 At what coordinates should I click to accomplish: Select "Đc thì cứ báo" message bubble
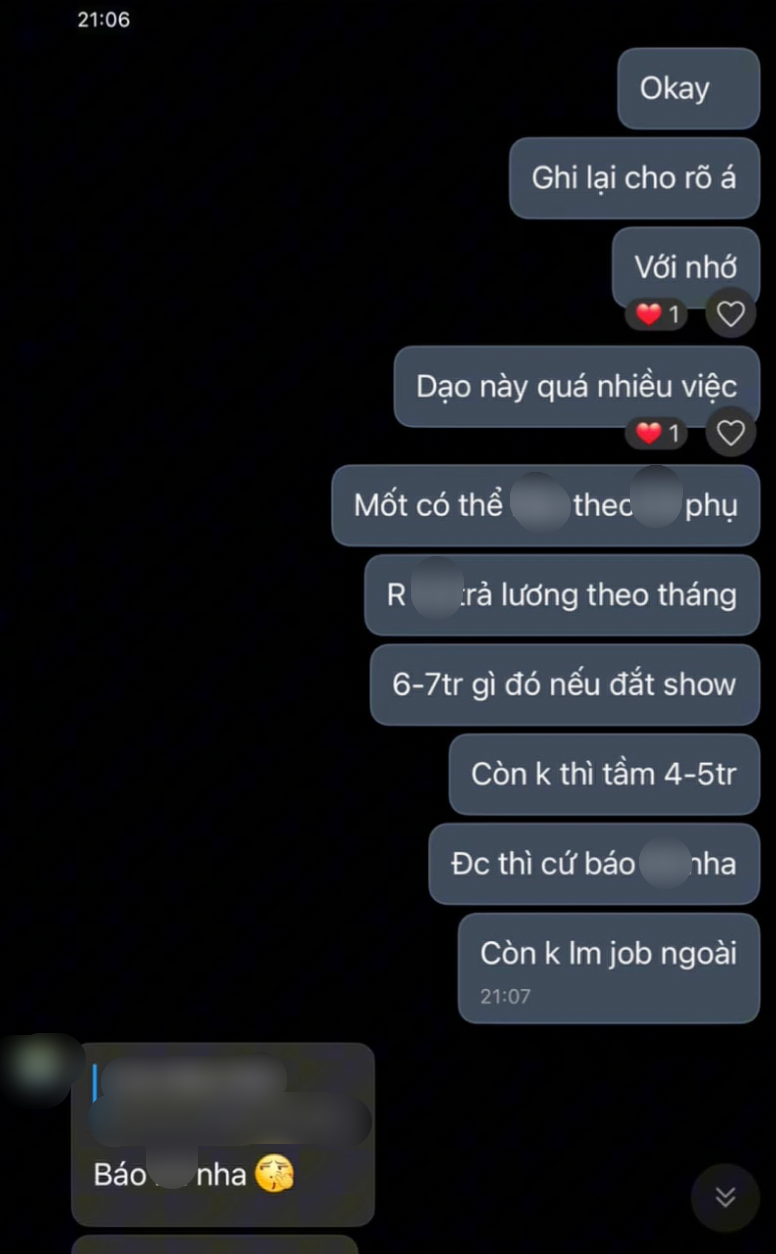594,864
